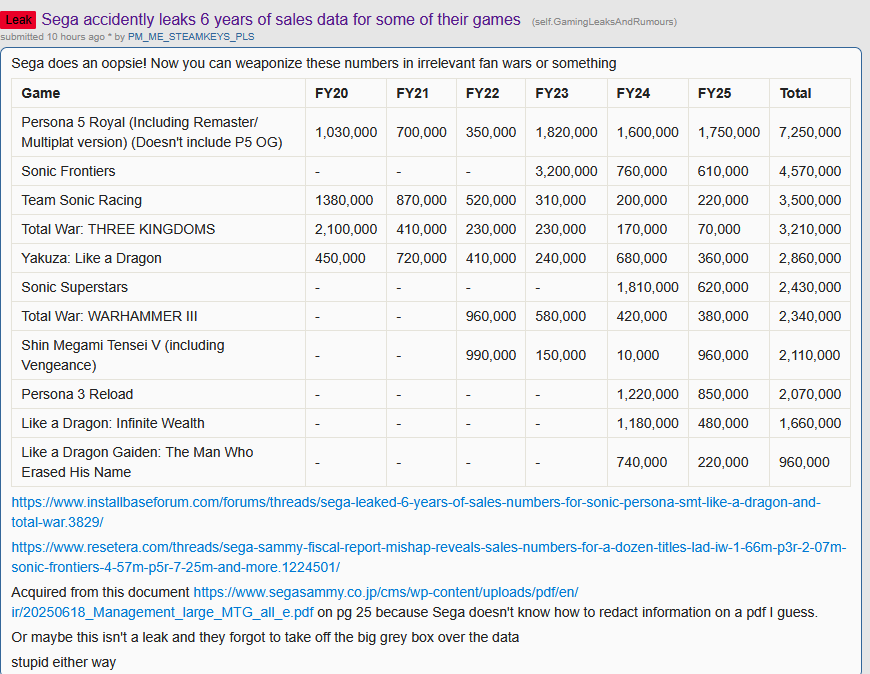Open the resetera.com thread link
The width and height of the screenshot is (870, 674).
coord(428,557)
